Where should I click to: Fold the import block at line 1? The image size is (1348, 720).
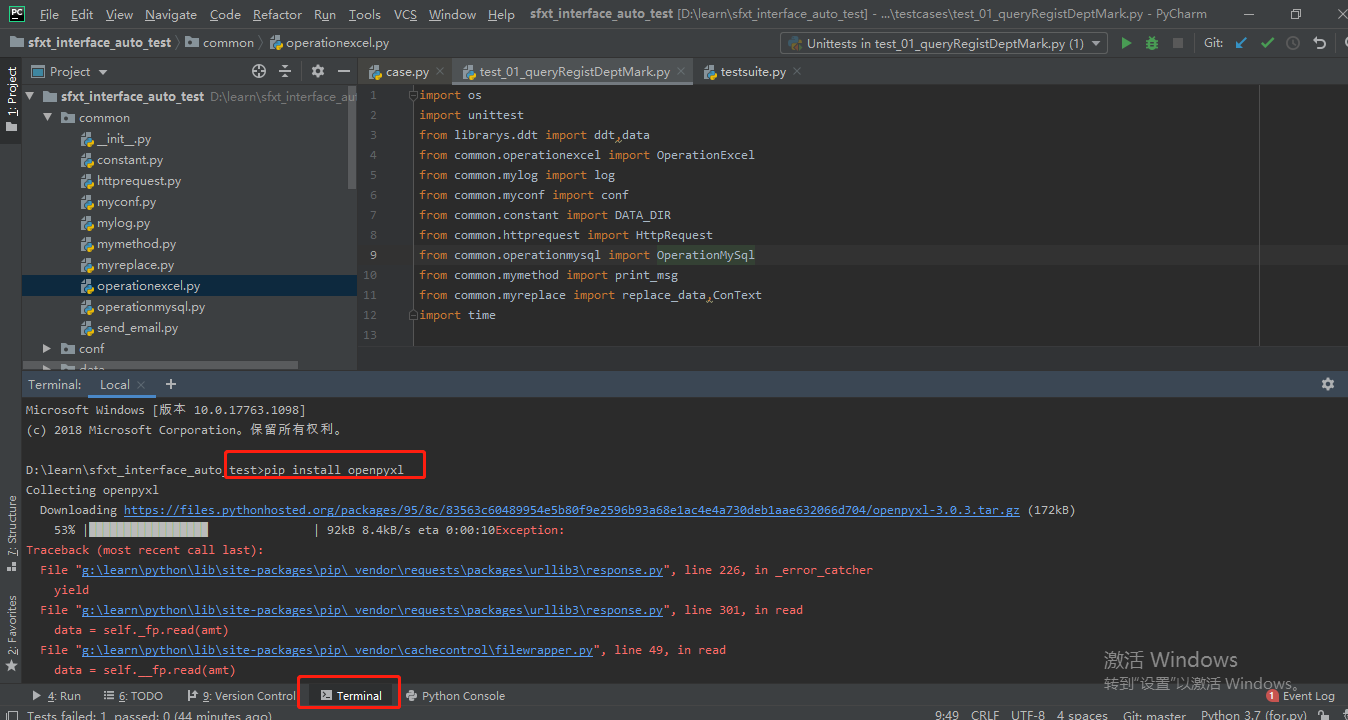click(413, 95)
